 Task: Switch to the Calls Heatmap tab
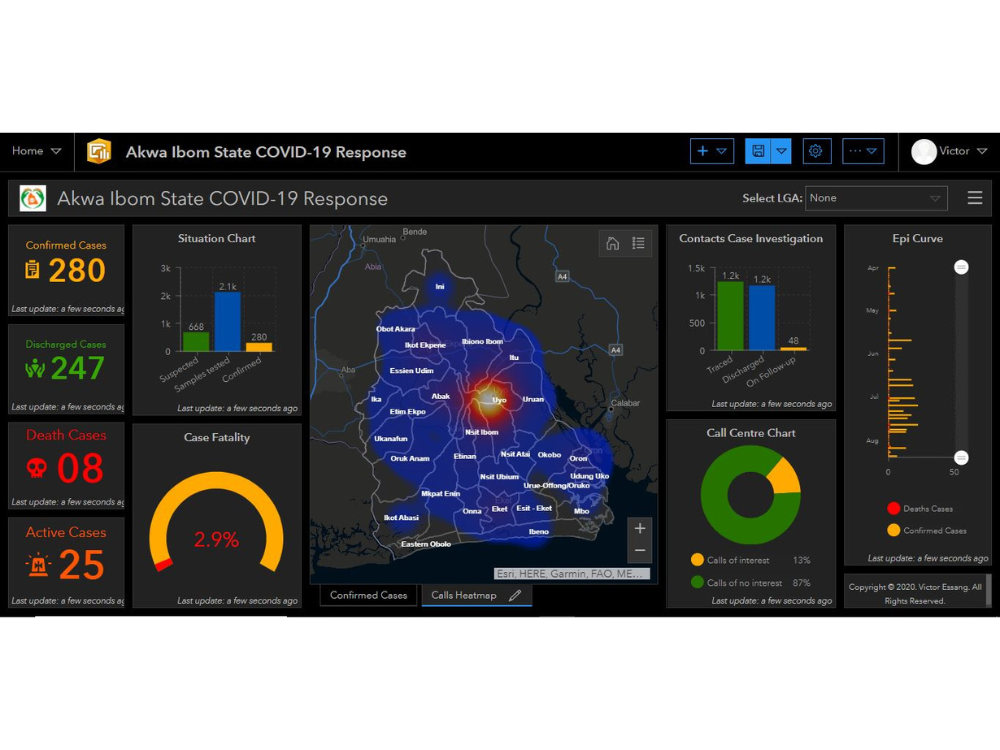coord(464,595)
